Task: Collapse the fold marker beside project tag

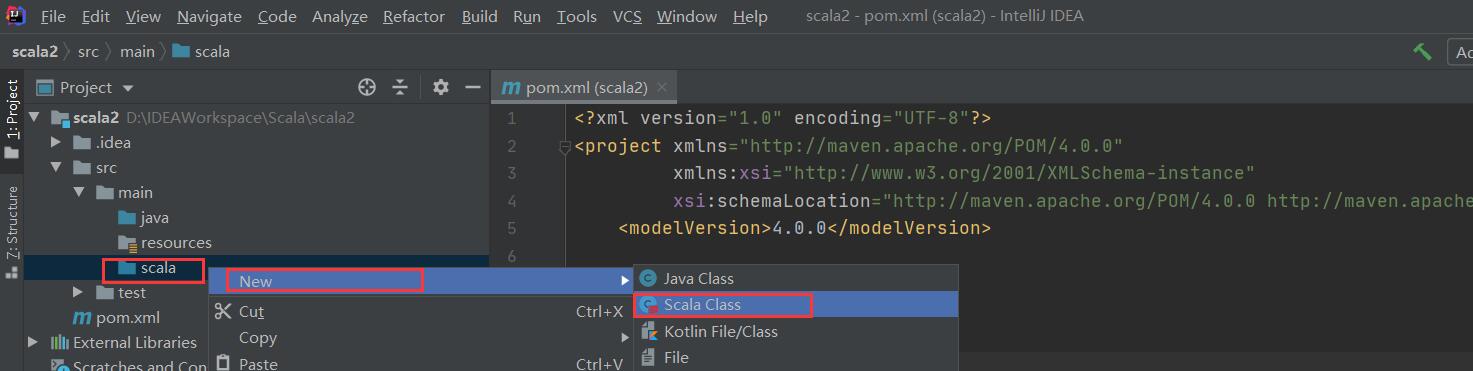Action: [x=565, y=147]
